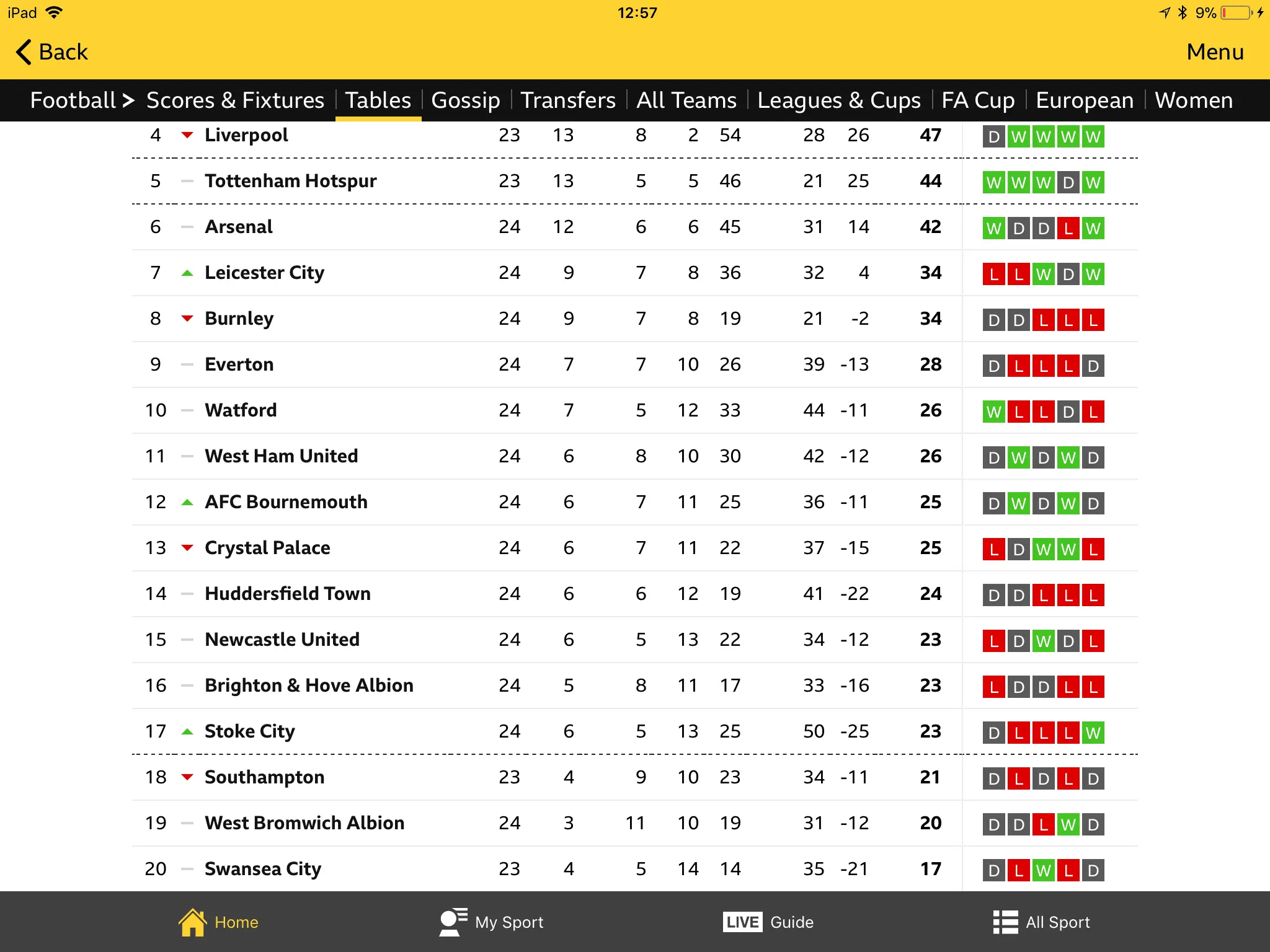The image size is (1270, 952).
Task: Tap the All Sport list icon
Action: click(x=1005, y=922)
